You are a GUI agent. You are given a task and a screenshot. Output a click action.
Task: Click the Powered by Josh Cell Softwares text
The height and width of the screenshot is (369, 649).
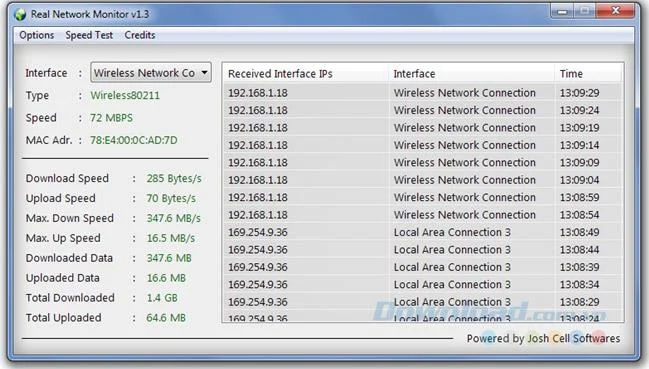543,338
